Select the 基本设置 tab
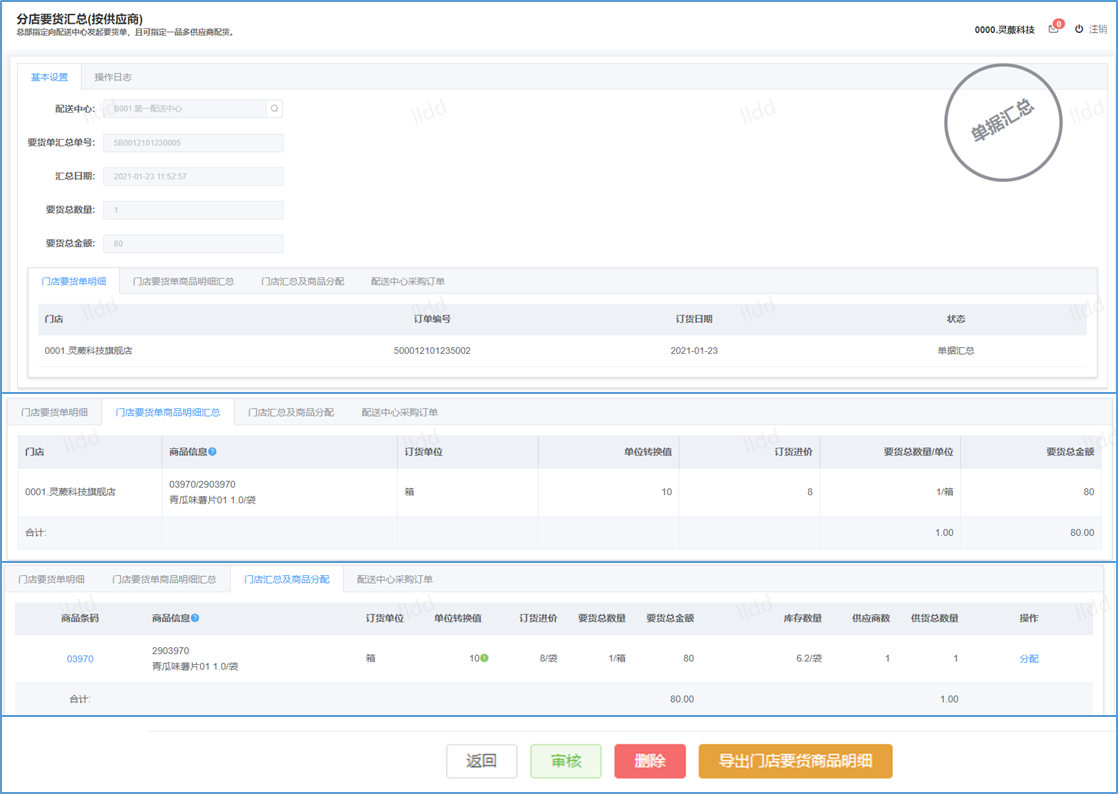This screenshot has width=1118, height=794. [49, 77]
